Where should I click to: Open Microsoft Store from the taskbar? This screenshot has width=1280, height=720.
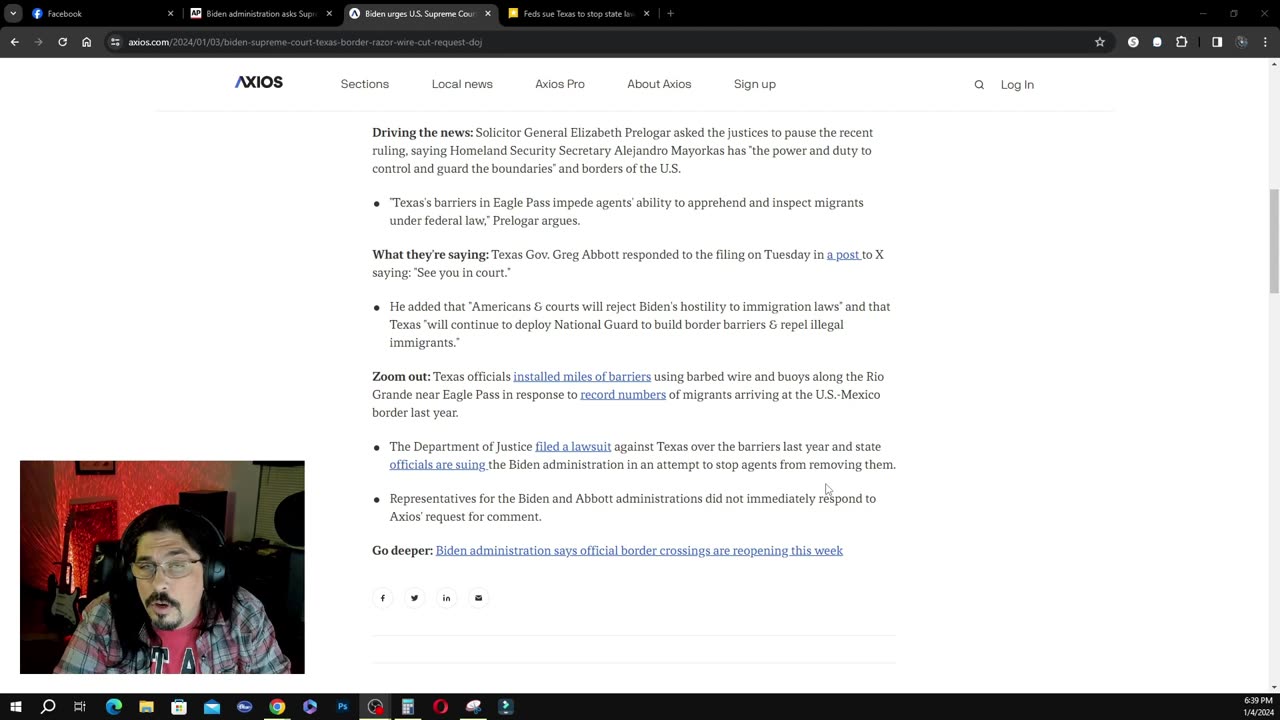click(179, 707)
